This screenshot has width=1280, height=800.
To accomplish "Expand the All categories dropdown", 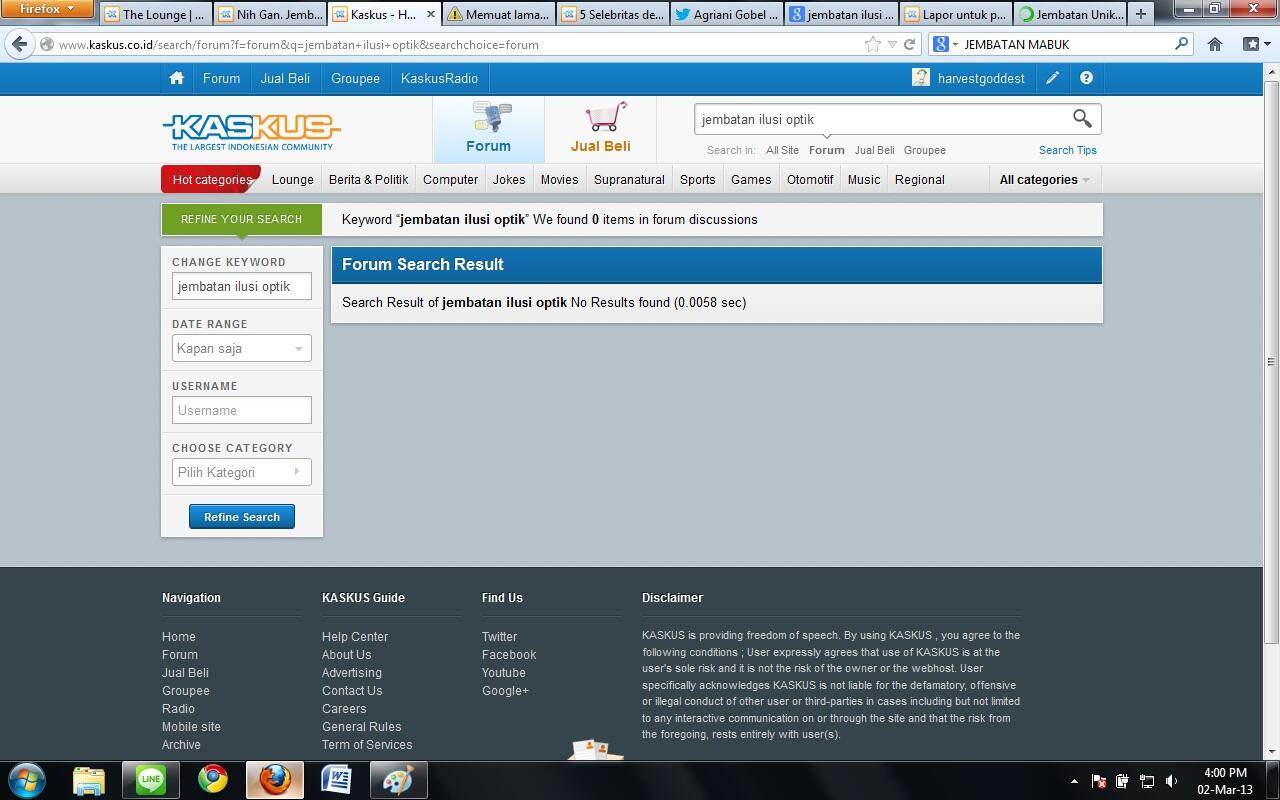I will [1045, 180].
